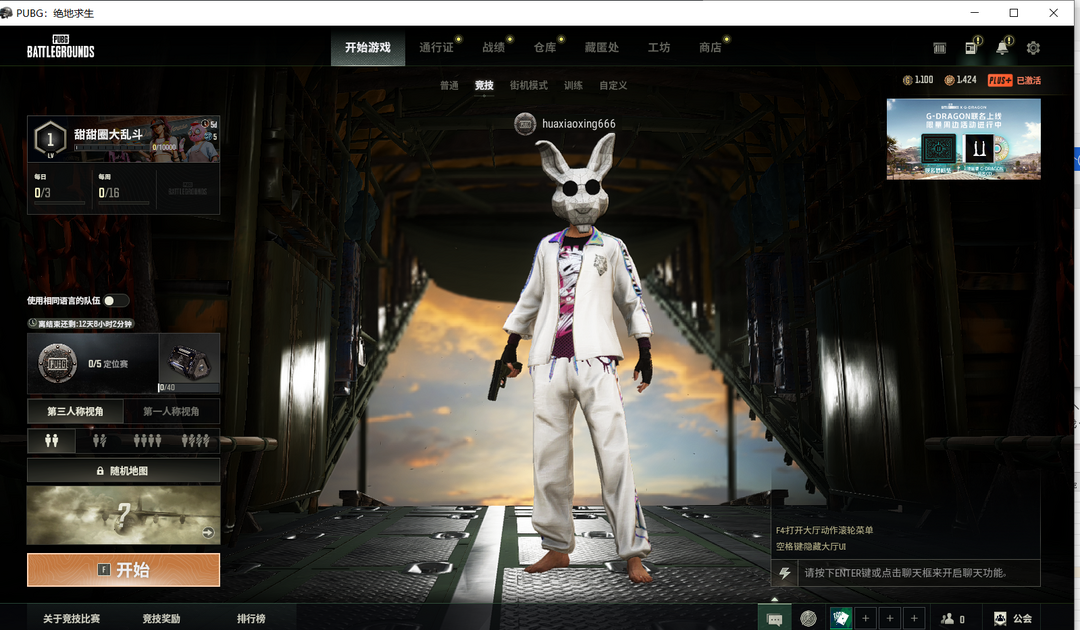Open the settings gear icon

pos(1033,48)
